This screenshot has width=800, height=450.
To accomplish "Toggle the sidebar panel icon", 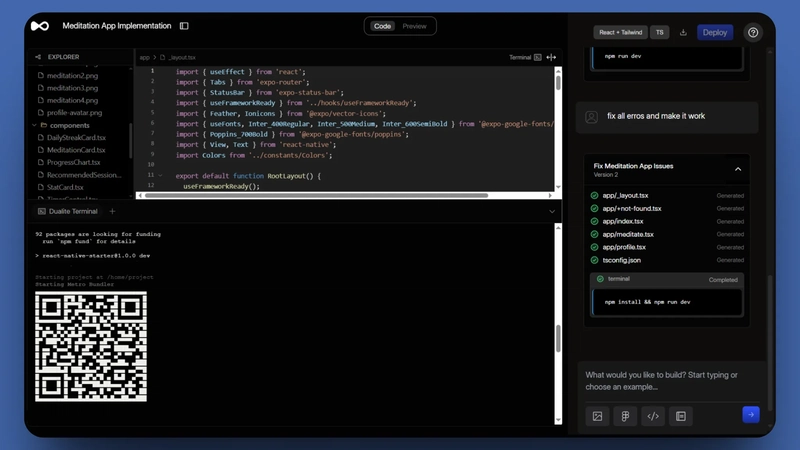I will click(x=184, y=26).
